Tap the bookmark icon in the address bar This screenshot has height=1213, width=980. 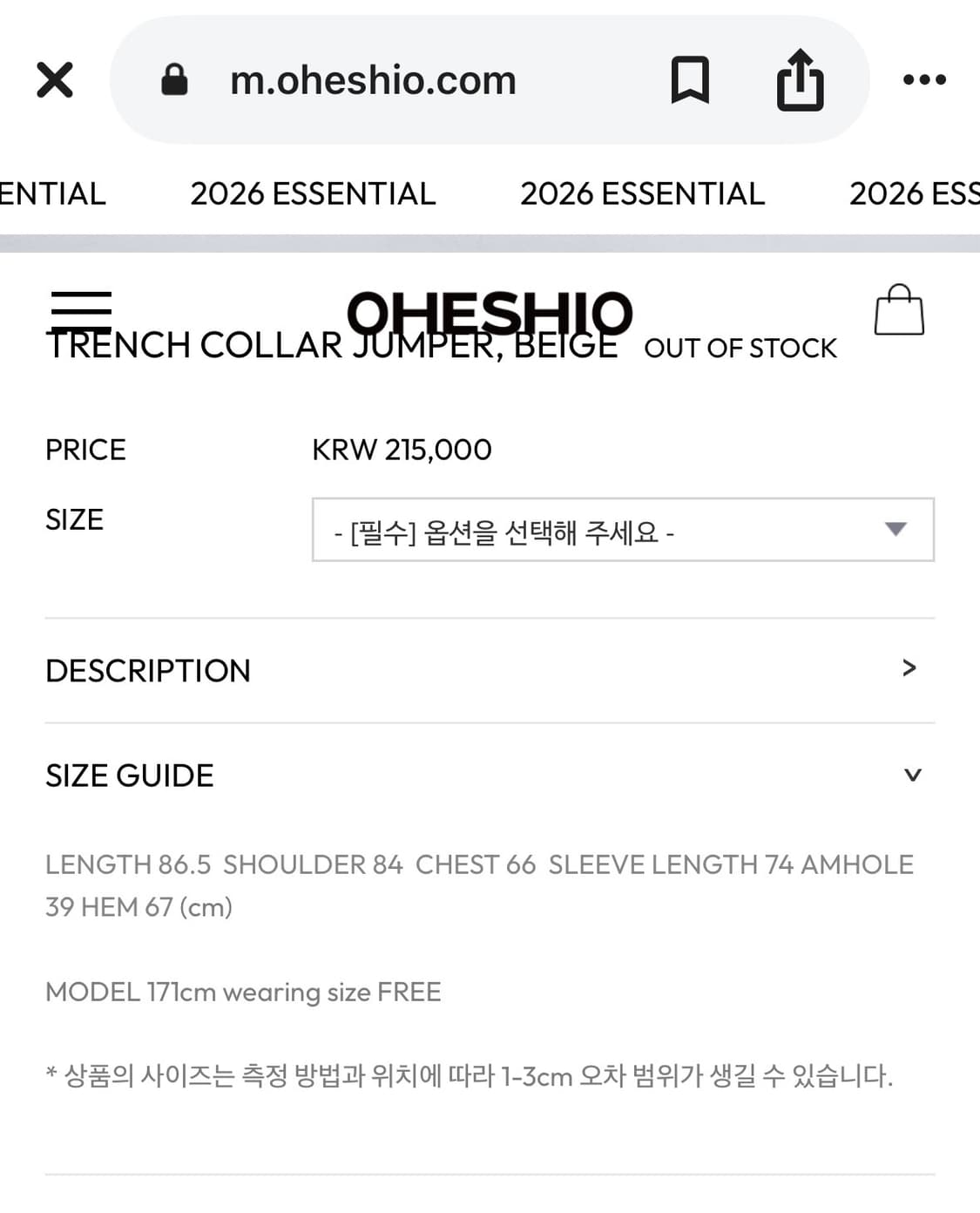click(689, 80)
